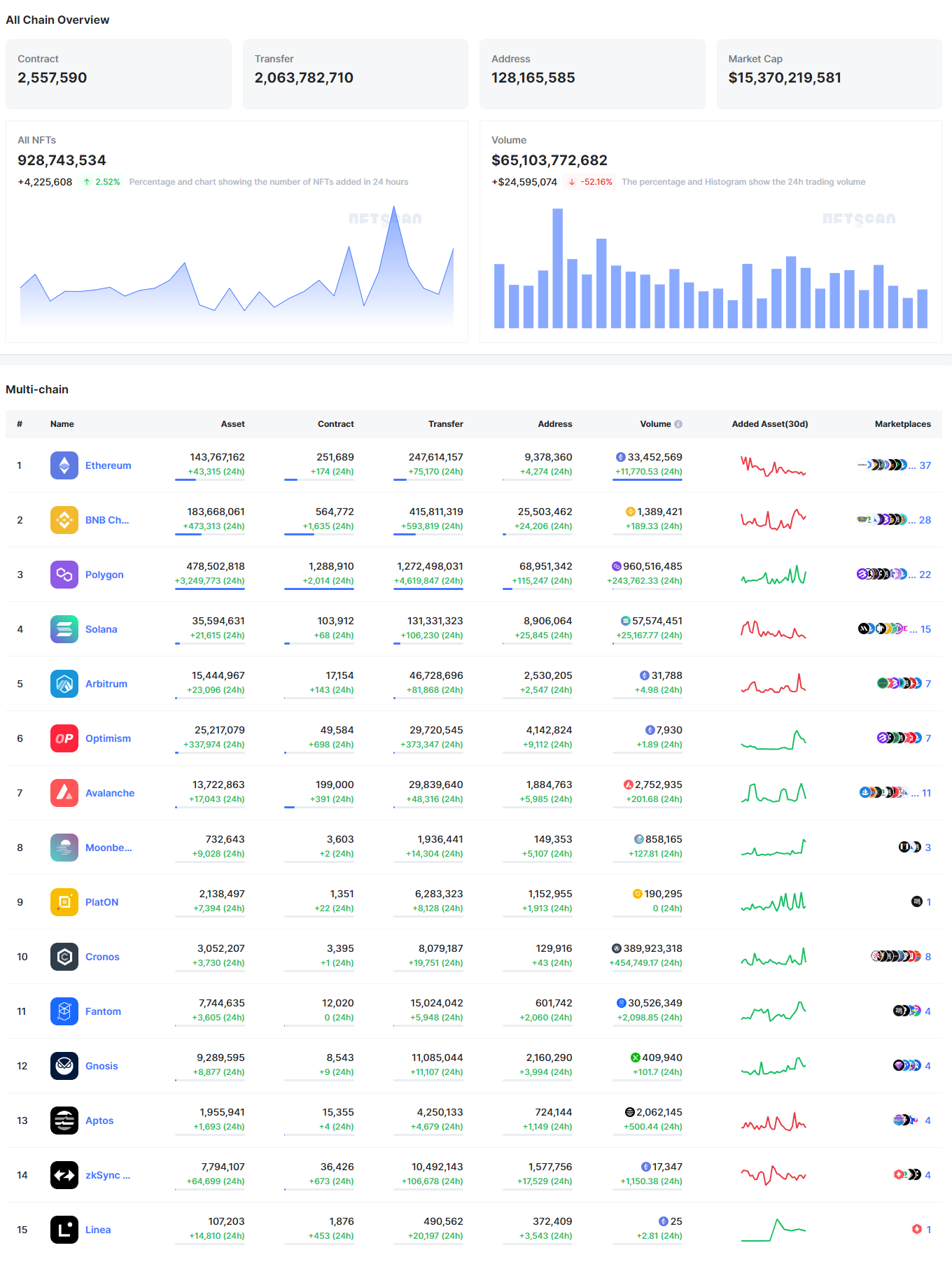Image resolution: width=952 pixels, height=1264 pixels.
Task: Click the Cronos chain logo icon
Action: (x=64, y=957)
